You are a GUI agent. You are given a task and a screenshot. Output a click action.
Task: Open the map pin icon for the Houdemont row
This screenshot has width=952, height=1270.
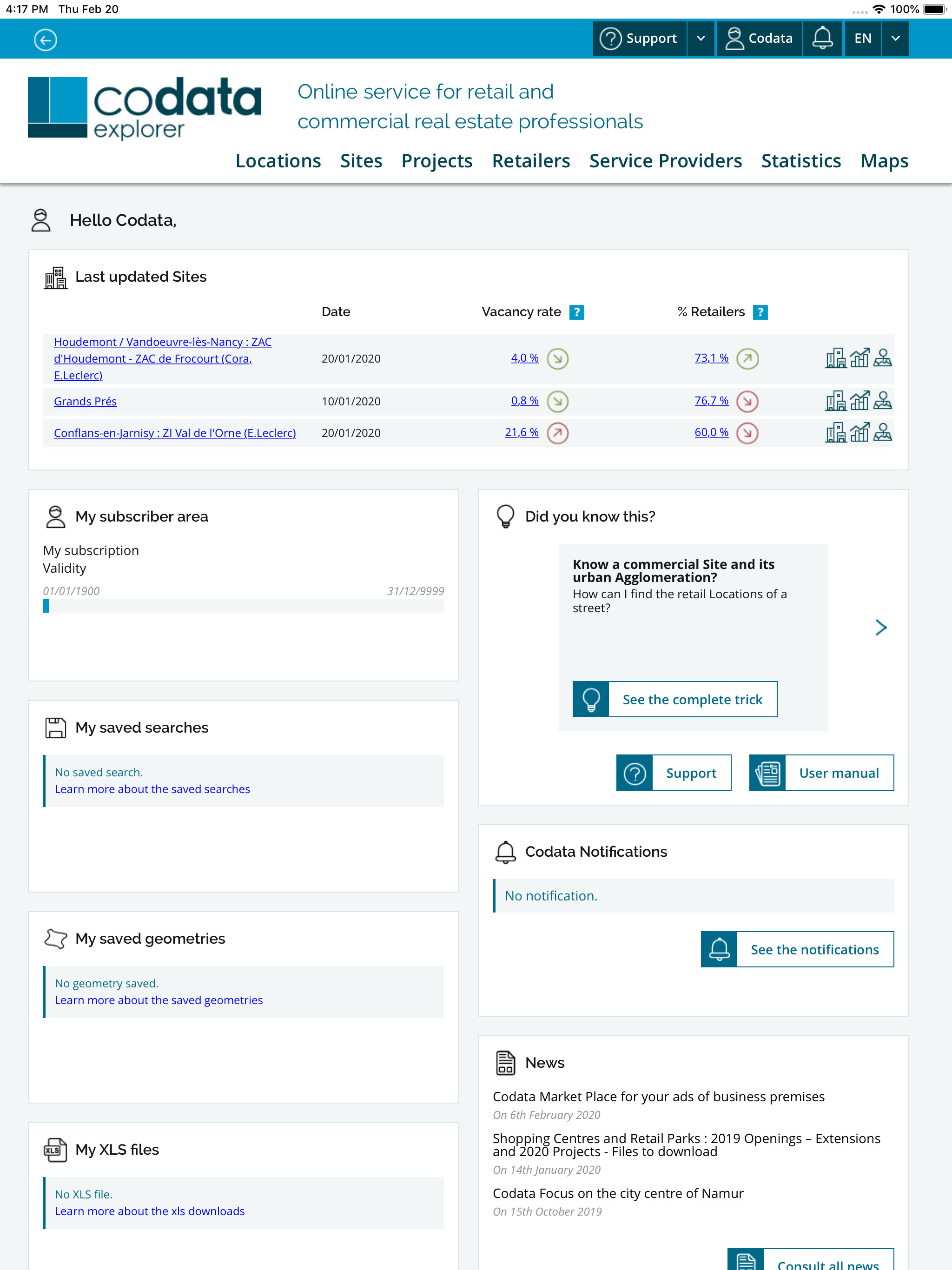[883, 357]
